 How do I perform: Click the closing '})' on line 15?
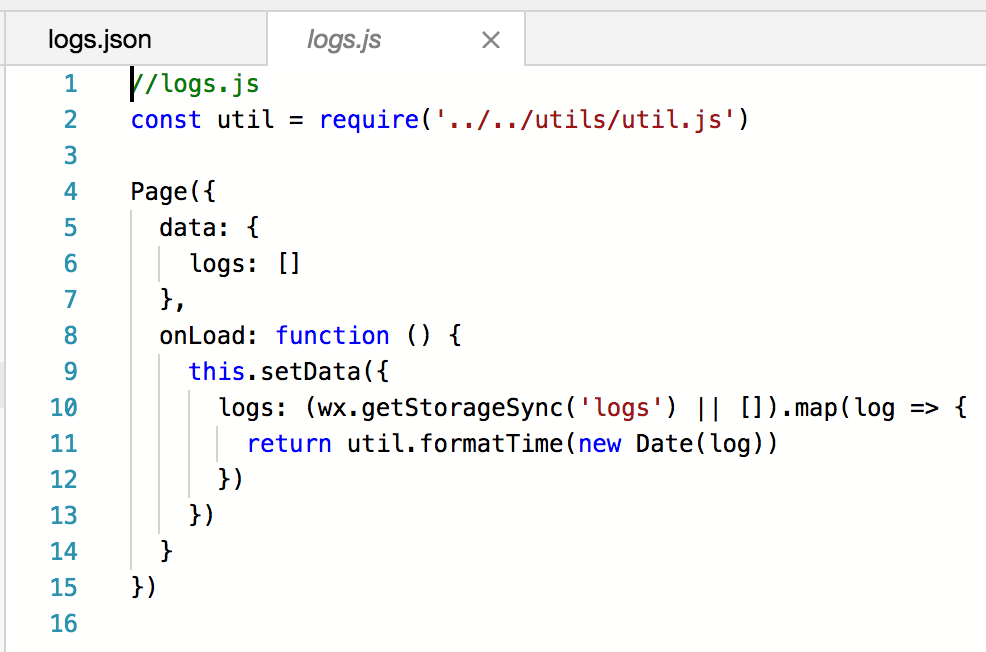(x=143, y=587)
